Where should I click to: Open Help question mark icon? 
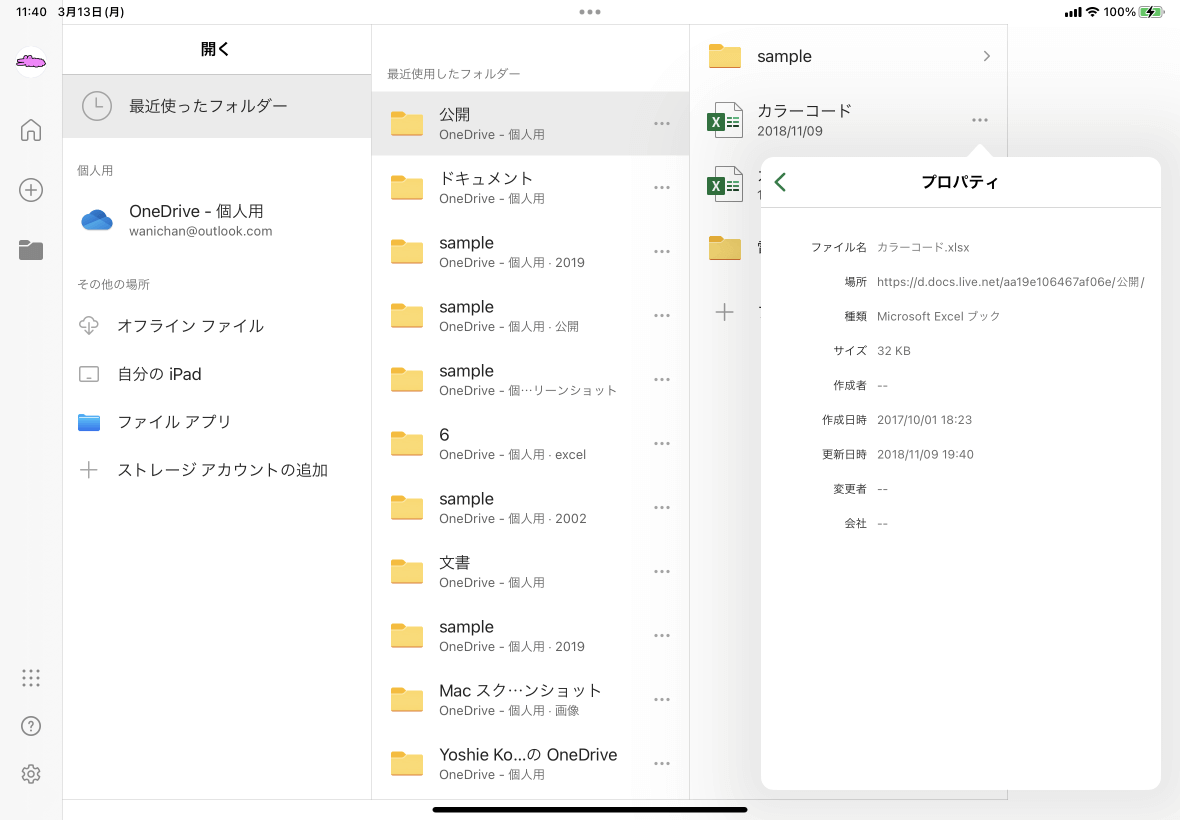pos(31,726)
